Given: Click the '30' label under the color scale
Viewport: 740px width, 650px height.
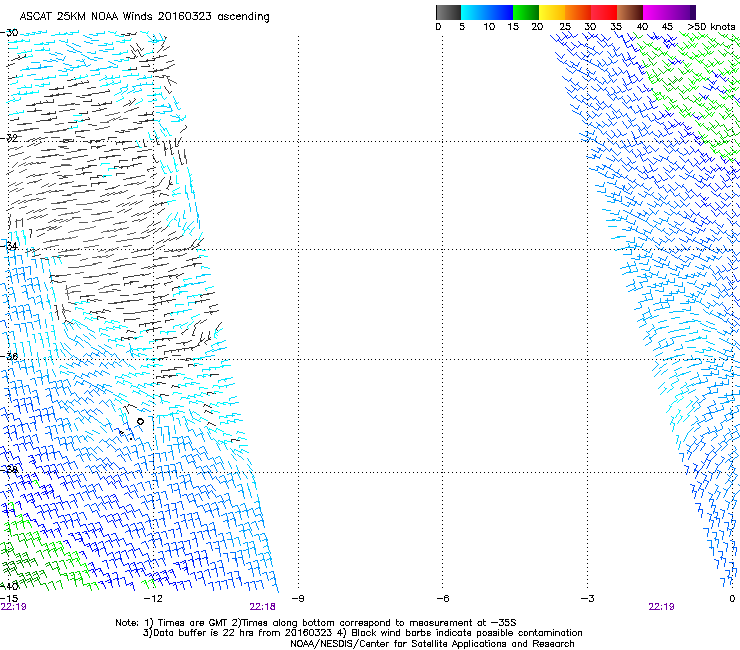Looking at the screenshot, I should pyautogui.click(x=590, y=27).
